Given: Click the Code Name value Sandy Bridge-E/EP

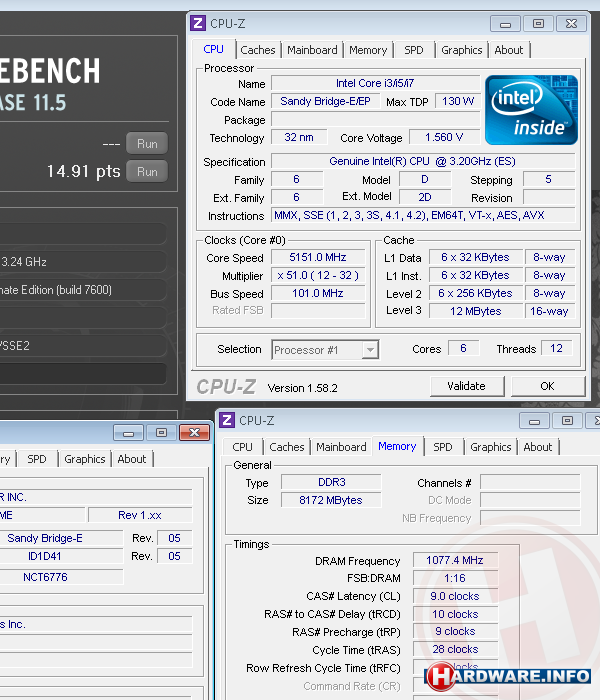Looking at the screenshot, I should [325, 101].
